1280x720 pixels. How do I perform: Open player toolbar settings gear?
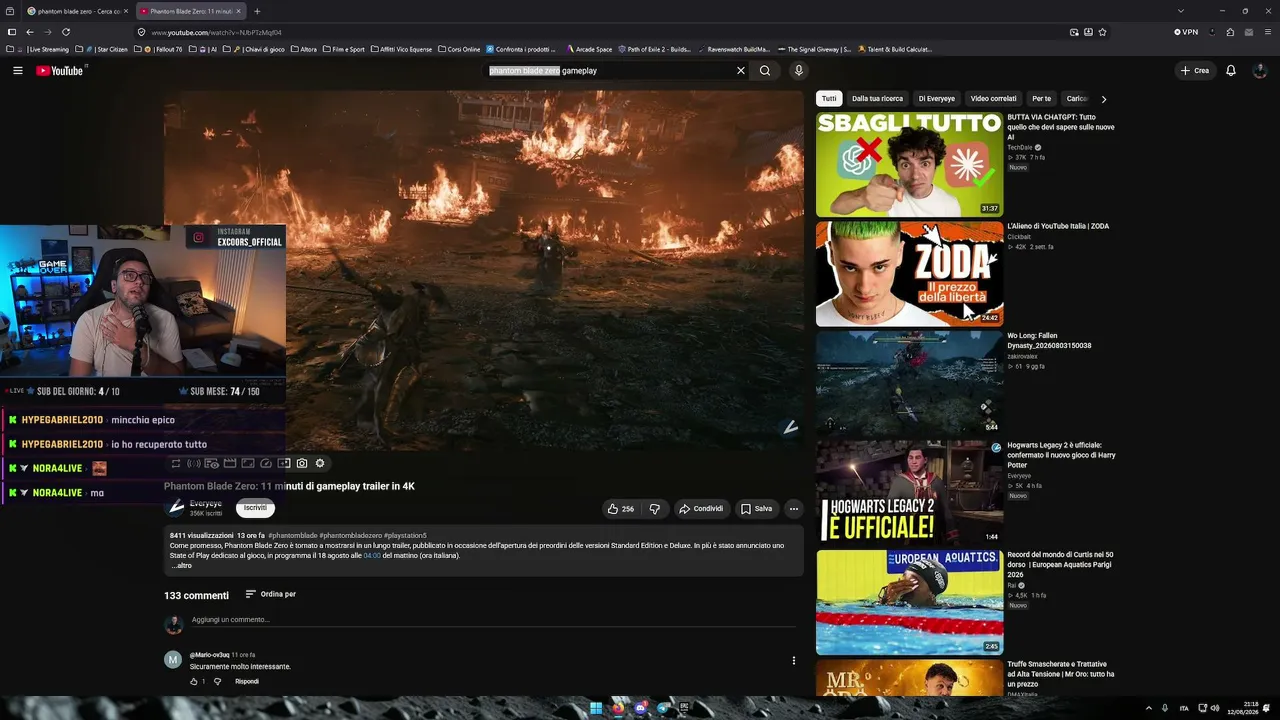click(x=320, y=464)
